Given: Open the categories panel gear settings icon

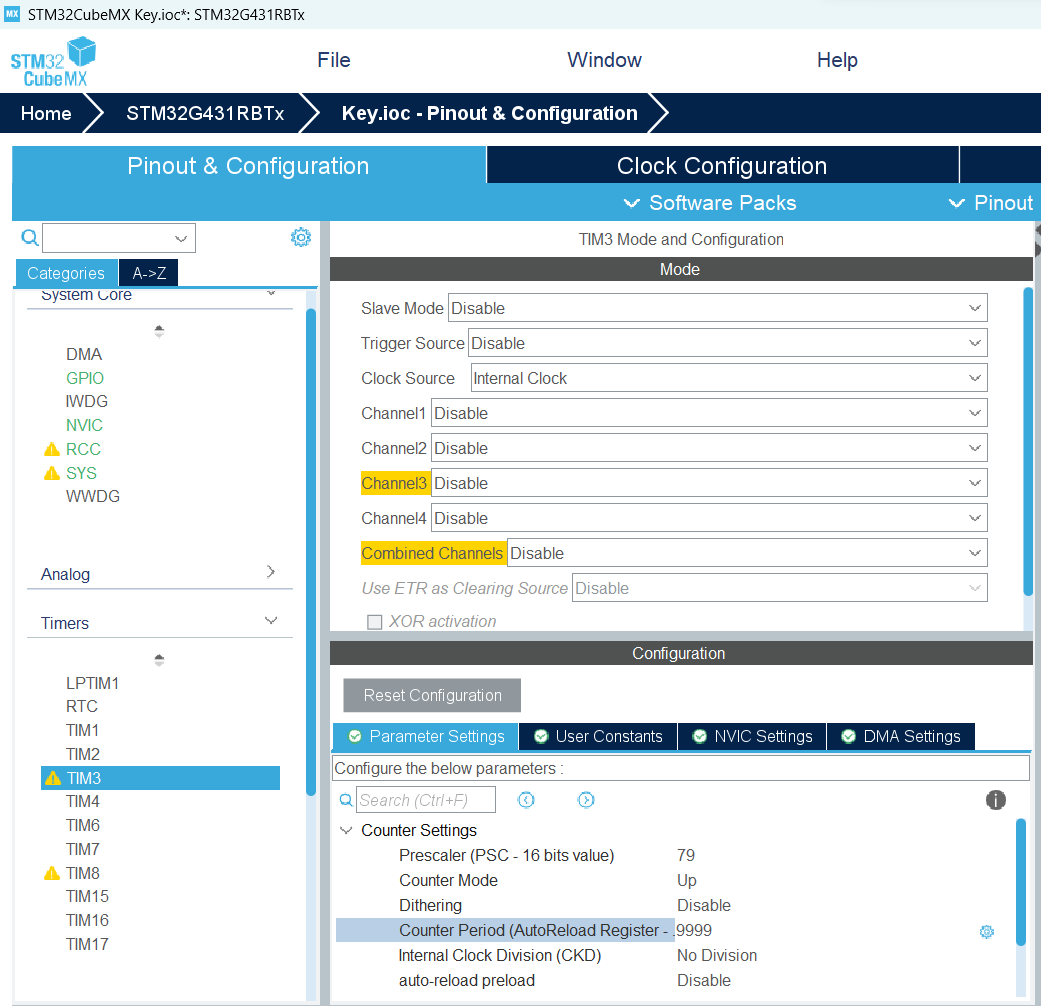Looking at the screenshot, I should pyautogui.click(x=301, y=237).
